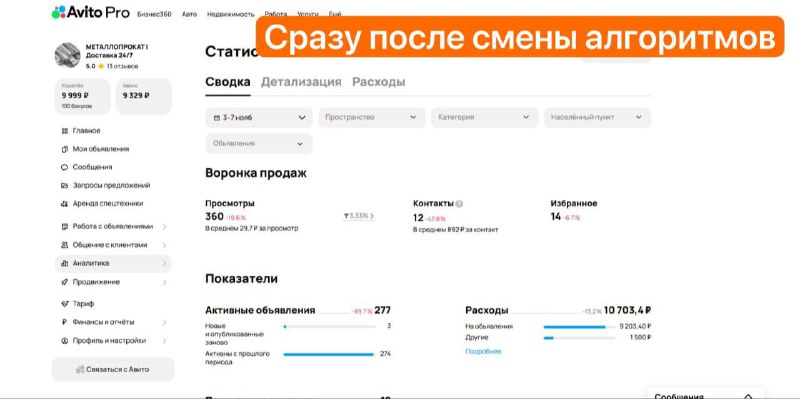Click the Общение с клиентами icon
The height and width of the screenshot is (399, 800).
click(x=64, y=245)
